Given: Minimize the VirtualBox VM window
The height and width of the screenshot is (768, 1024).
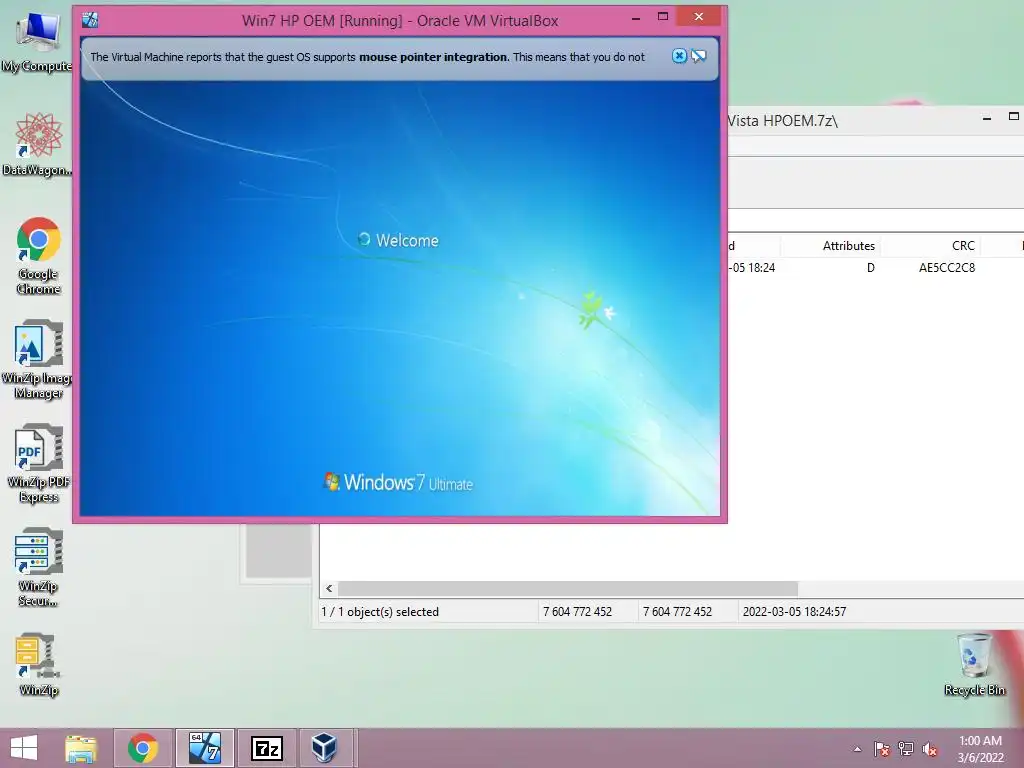Looking at the screenshot, I should point(635,18).
